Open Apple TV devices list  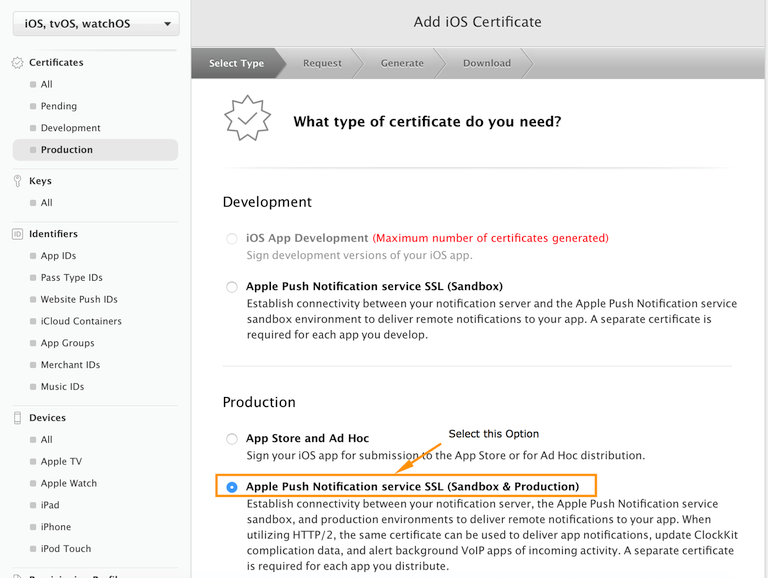[x=61, y=461]
